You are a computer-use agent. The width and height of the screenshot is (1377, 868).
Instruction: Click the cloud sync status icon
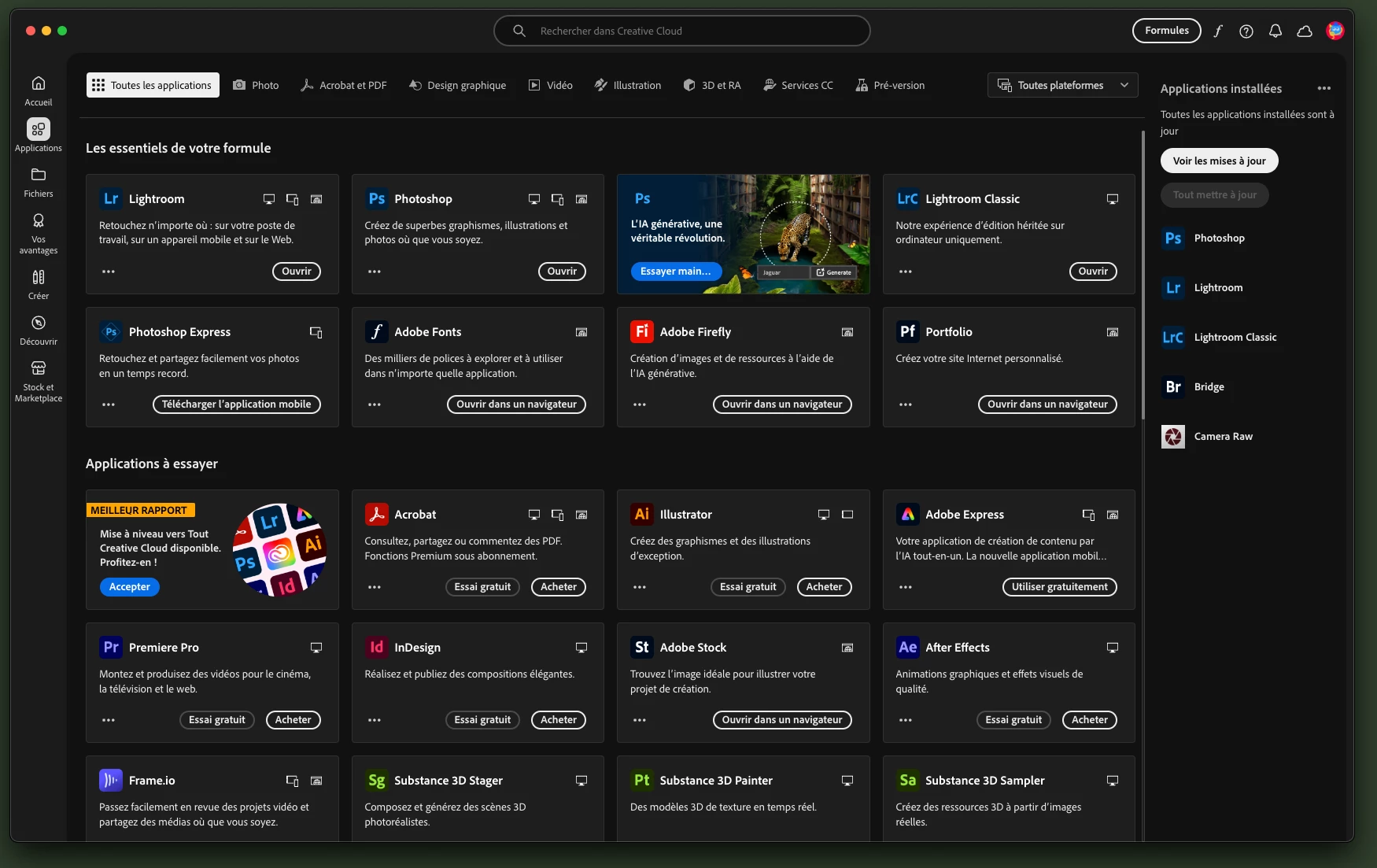1305,31
